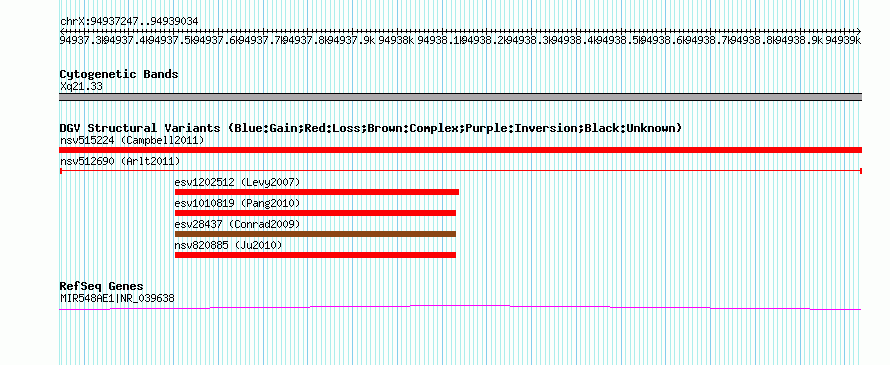Click the chrX:94937247..94939034 region label
This screenshot has width=890, height=365.
129,21
